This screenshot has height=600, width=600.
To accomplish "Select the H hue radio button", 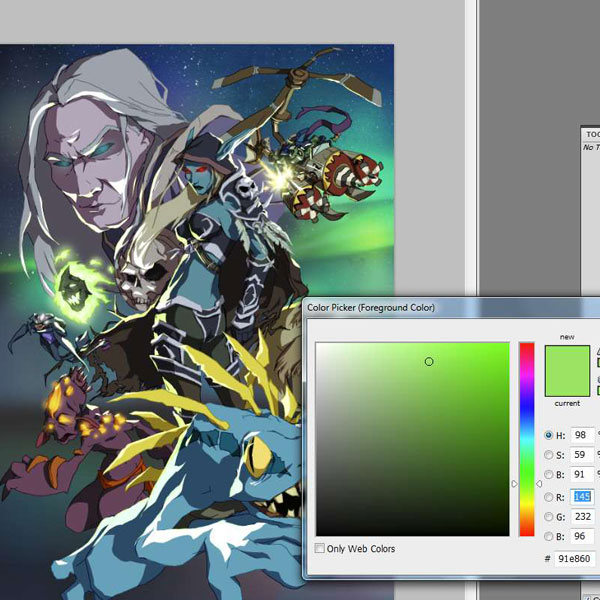I will click(548, 435).
